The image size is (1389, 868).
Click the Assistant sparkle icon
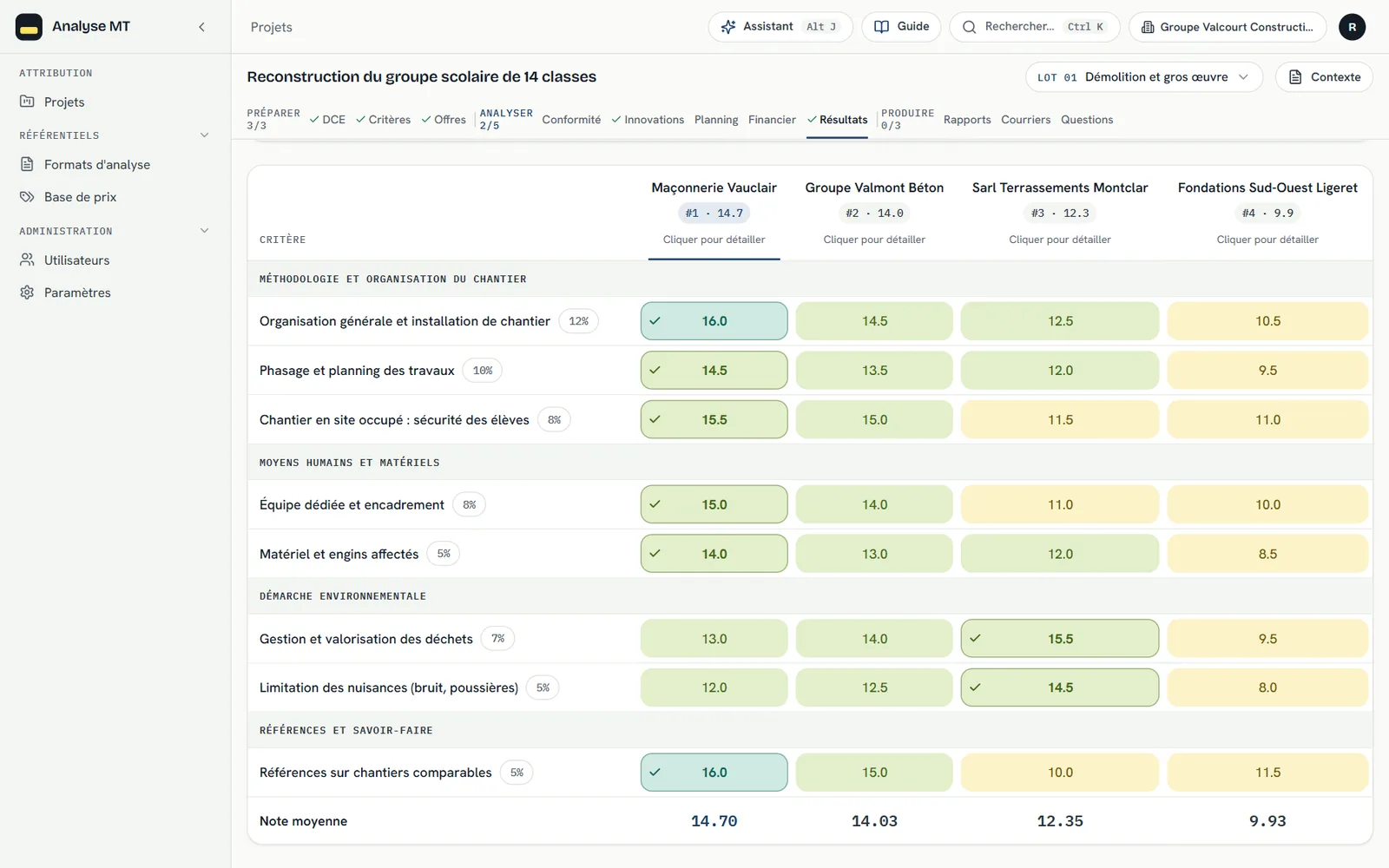click(728, 27)
